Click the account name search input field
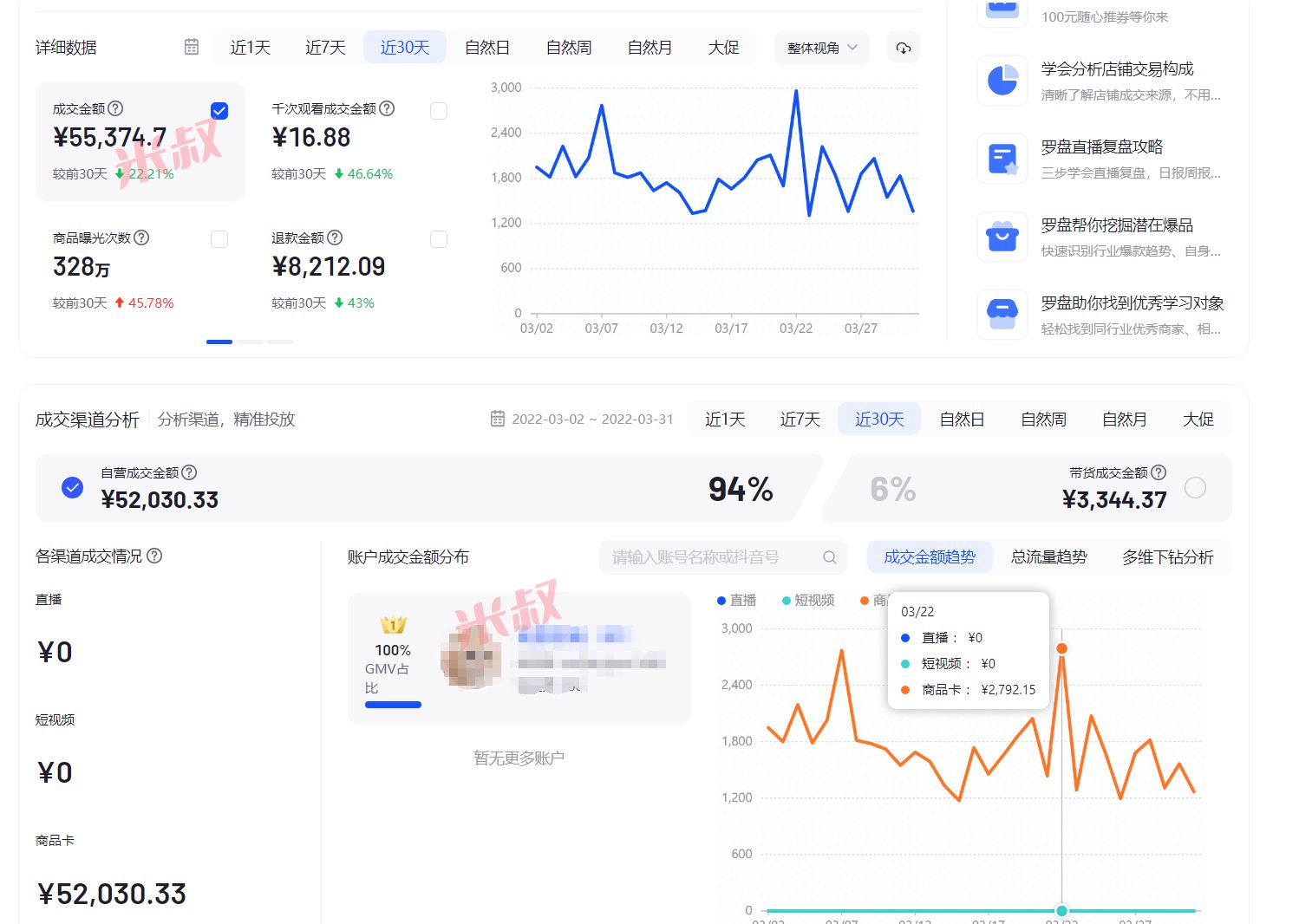This screenshot has height=924, width=1299. point(711,557)
